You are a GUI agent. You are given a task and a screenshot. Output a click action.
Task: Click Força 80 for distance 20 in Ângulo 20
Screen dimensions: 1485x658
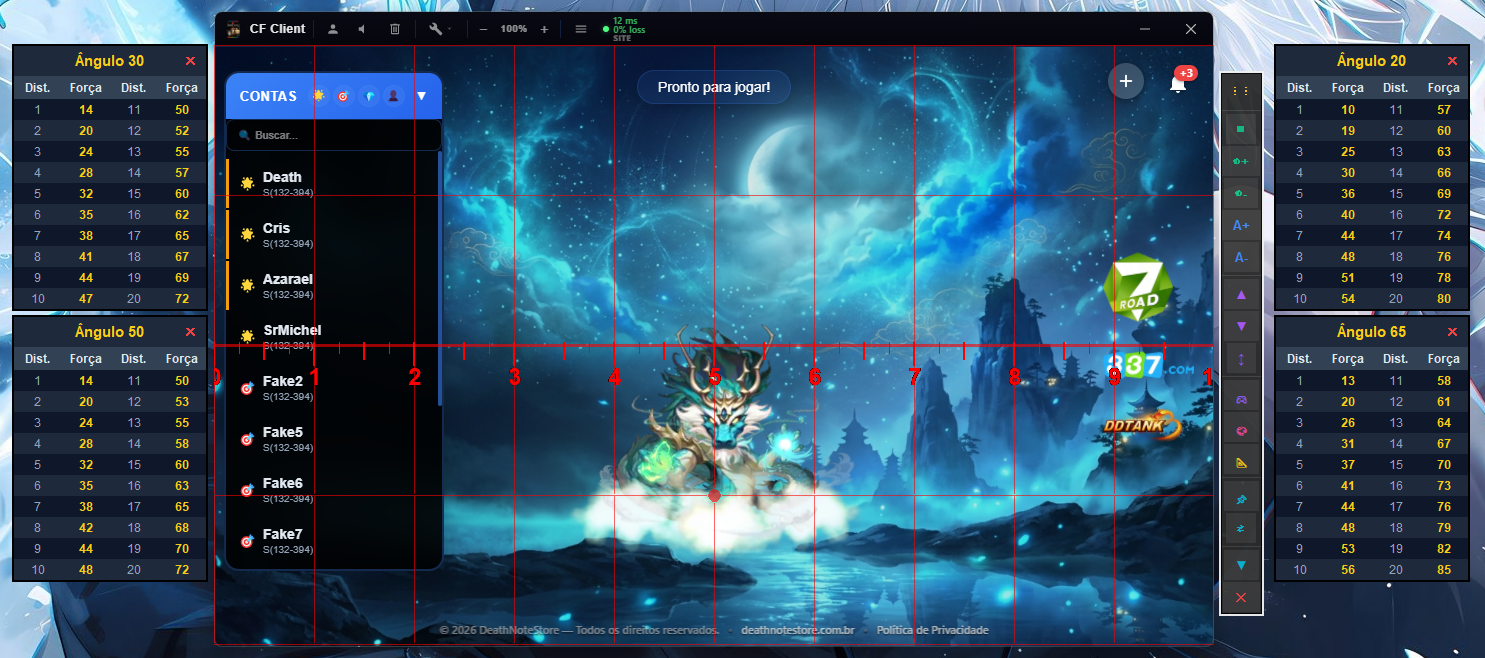[1444, 299]
